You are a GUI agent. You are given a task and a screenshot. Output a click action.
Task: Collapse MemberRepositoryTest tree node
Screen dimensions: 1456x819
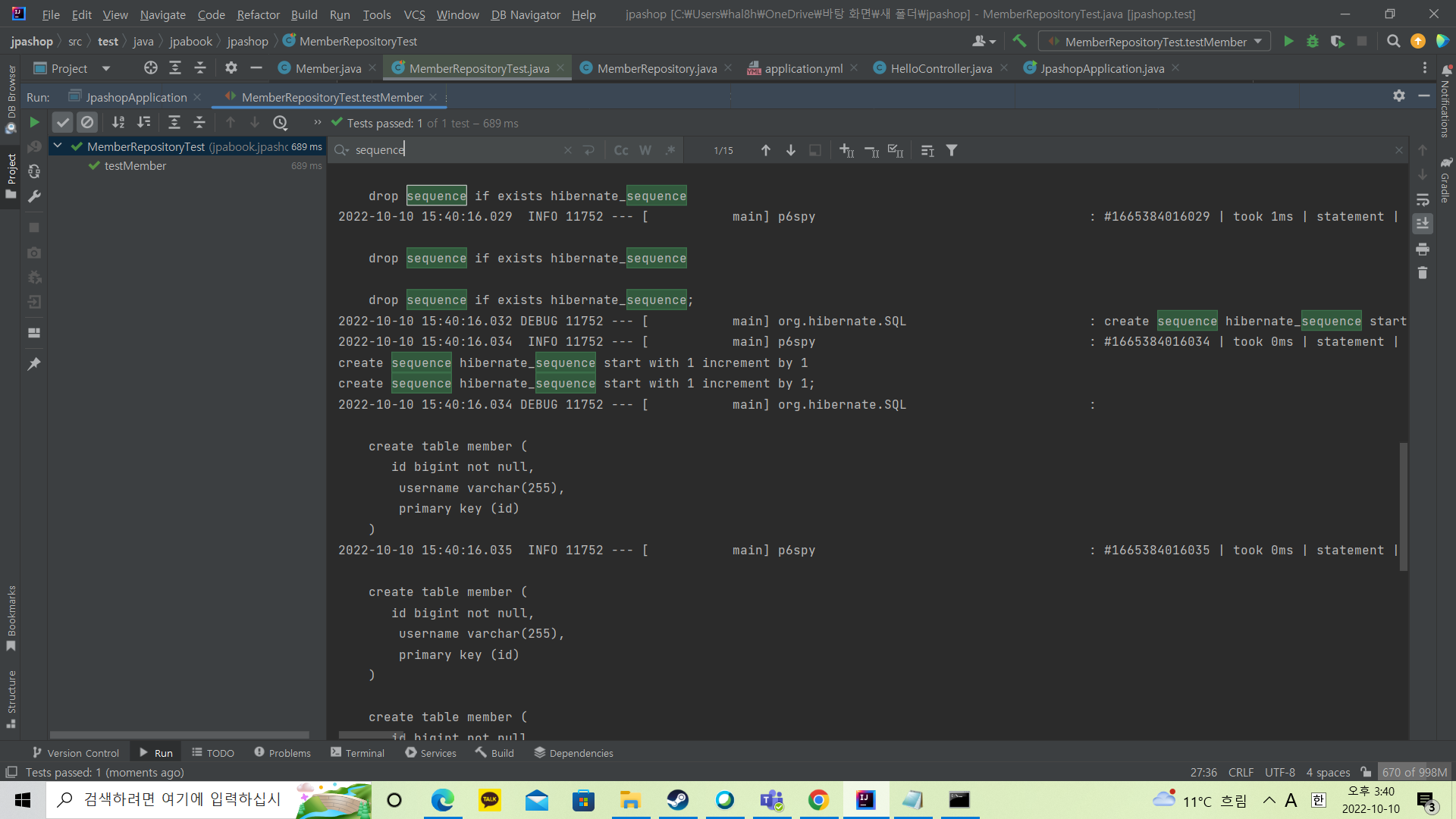[x=58, y=146]
